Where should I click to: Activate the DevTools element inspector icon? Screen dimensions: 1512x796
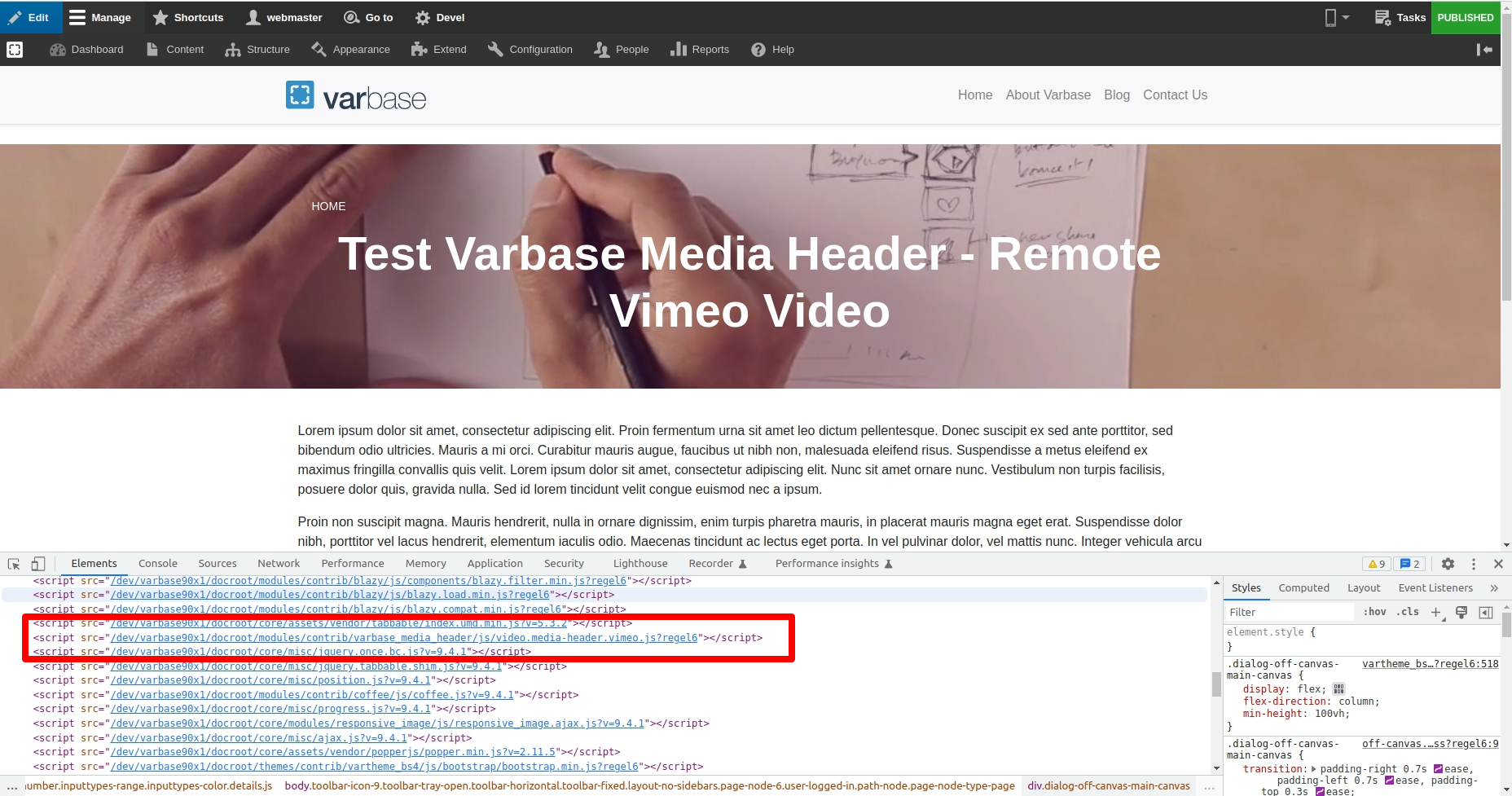(x=14, y=564)
